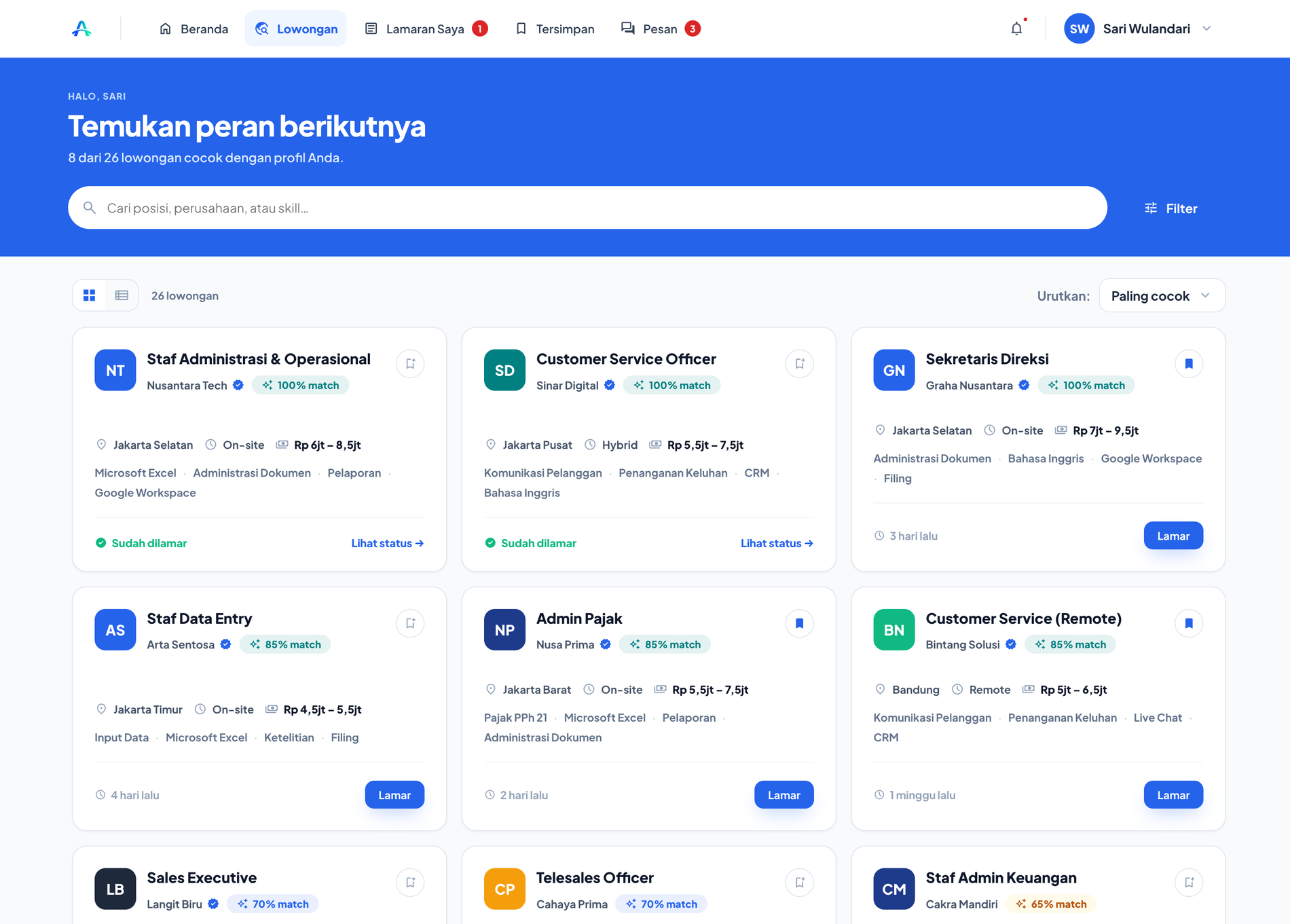Unsave the Customer Service (Remote) job
The height and width of the screenshot is (924, 1290).
[1189, 623]
